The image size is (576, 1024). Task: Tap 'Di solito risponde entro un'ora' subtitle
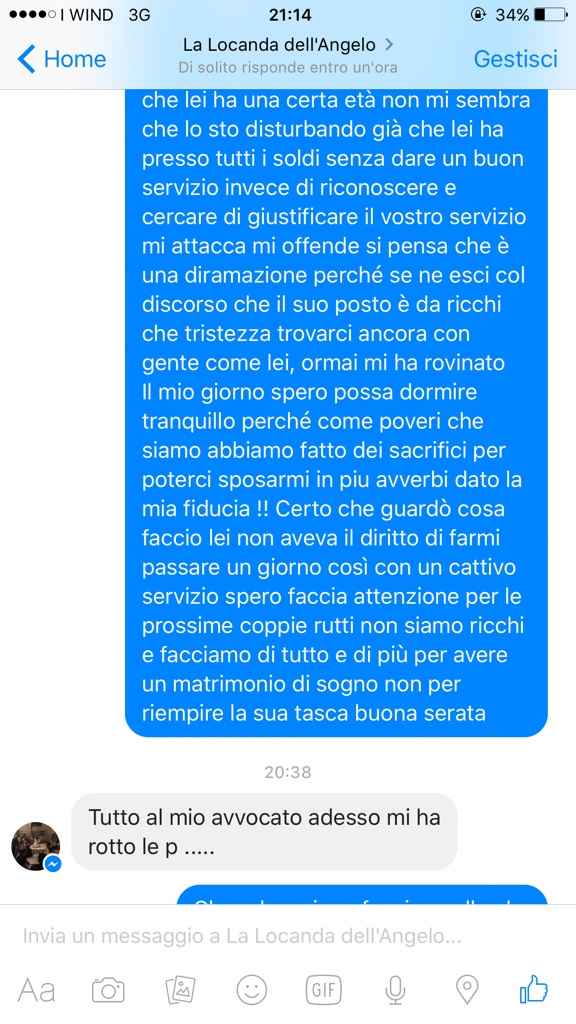[287, 68]
